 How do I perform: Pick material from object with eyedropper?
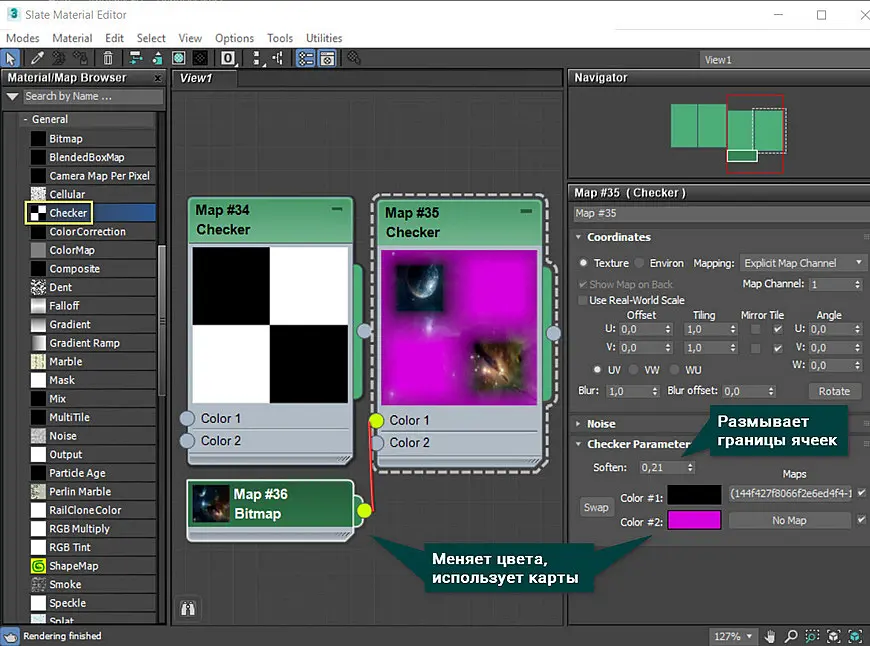[37, 58]
